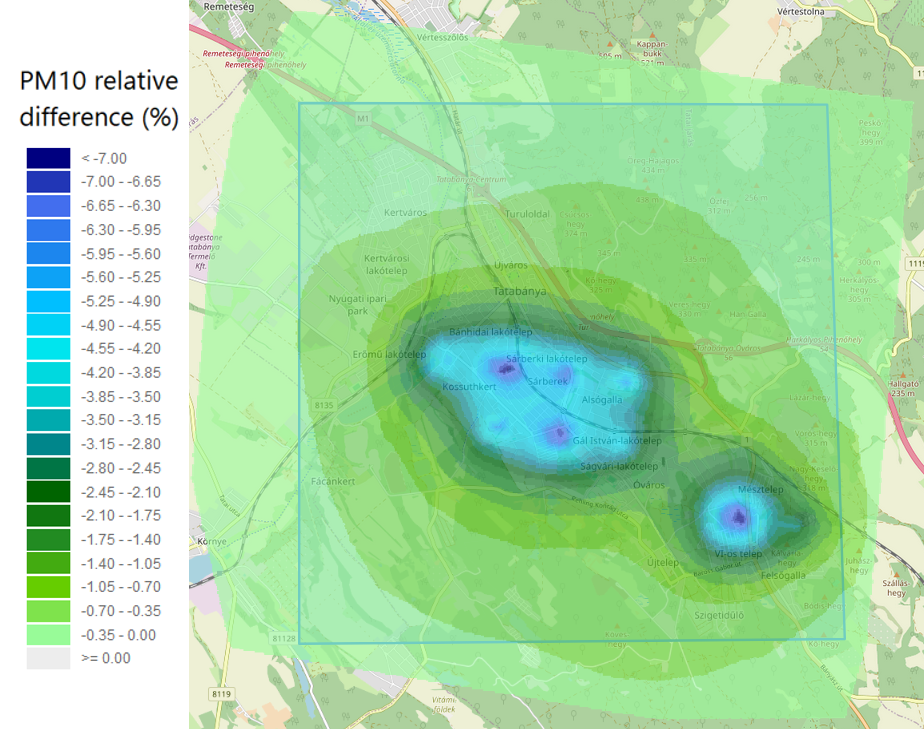Select the '>= 0.00' grey legend swatch
The image size is (924, 729).
point(48,658)
